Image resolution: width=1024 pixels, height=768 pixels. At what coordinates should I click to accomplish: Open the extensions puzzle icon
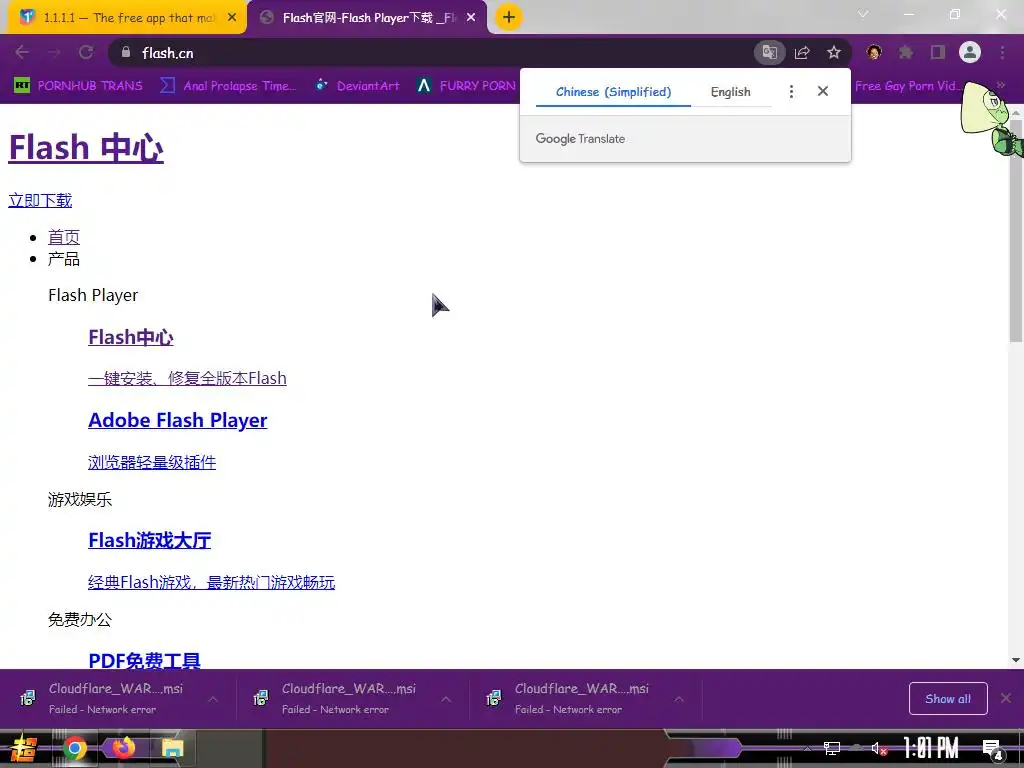tap(905, 52)
